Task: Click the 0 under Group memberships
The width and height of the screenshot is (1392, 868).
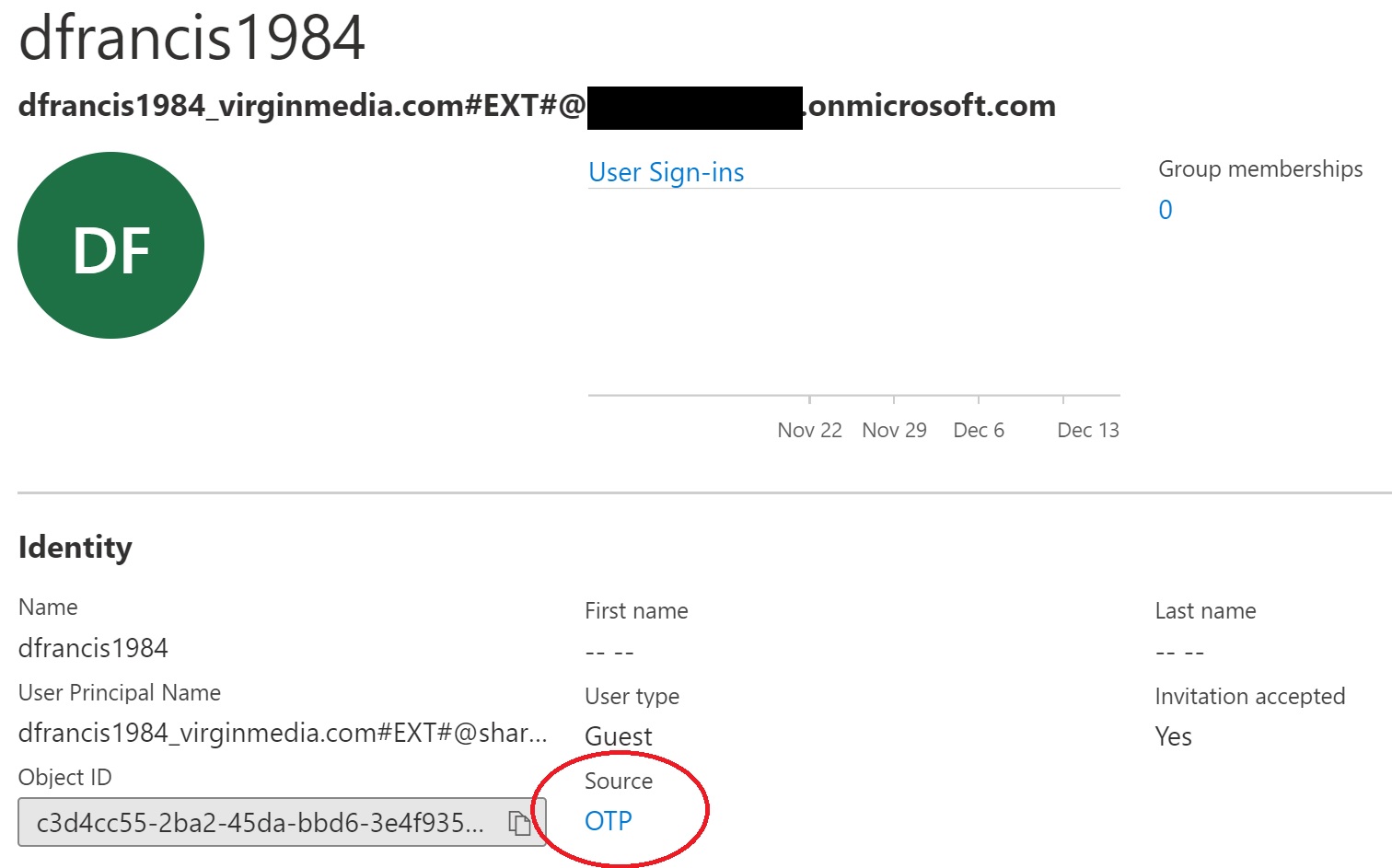Action: (1164, 209)
